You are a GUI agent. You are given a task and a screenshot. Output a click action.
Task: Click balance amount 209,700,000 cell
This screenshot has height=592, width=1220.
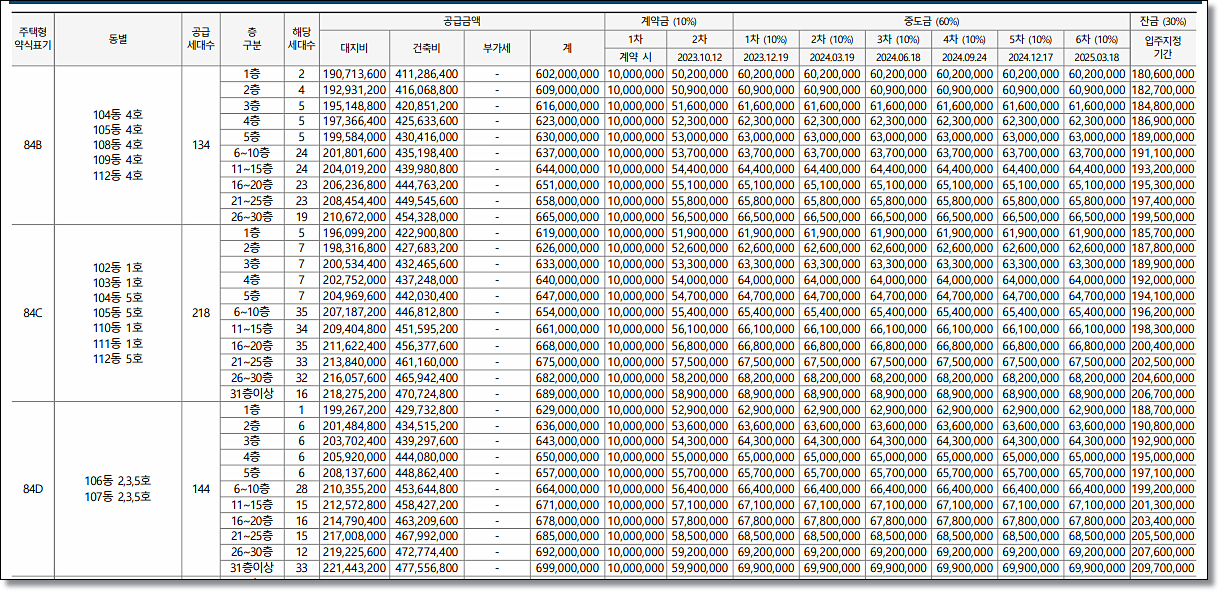(x=1162, y=568)
